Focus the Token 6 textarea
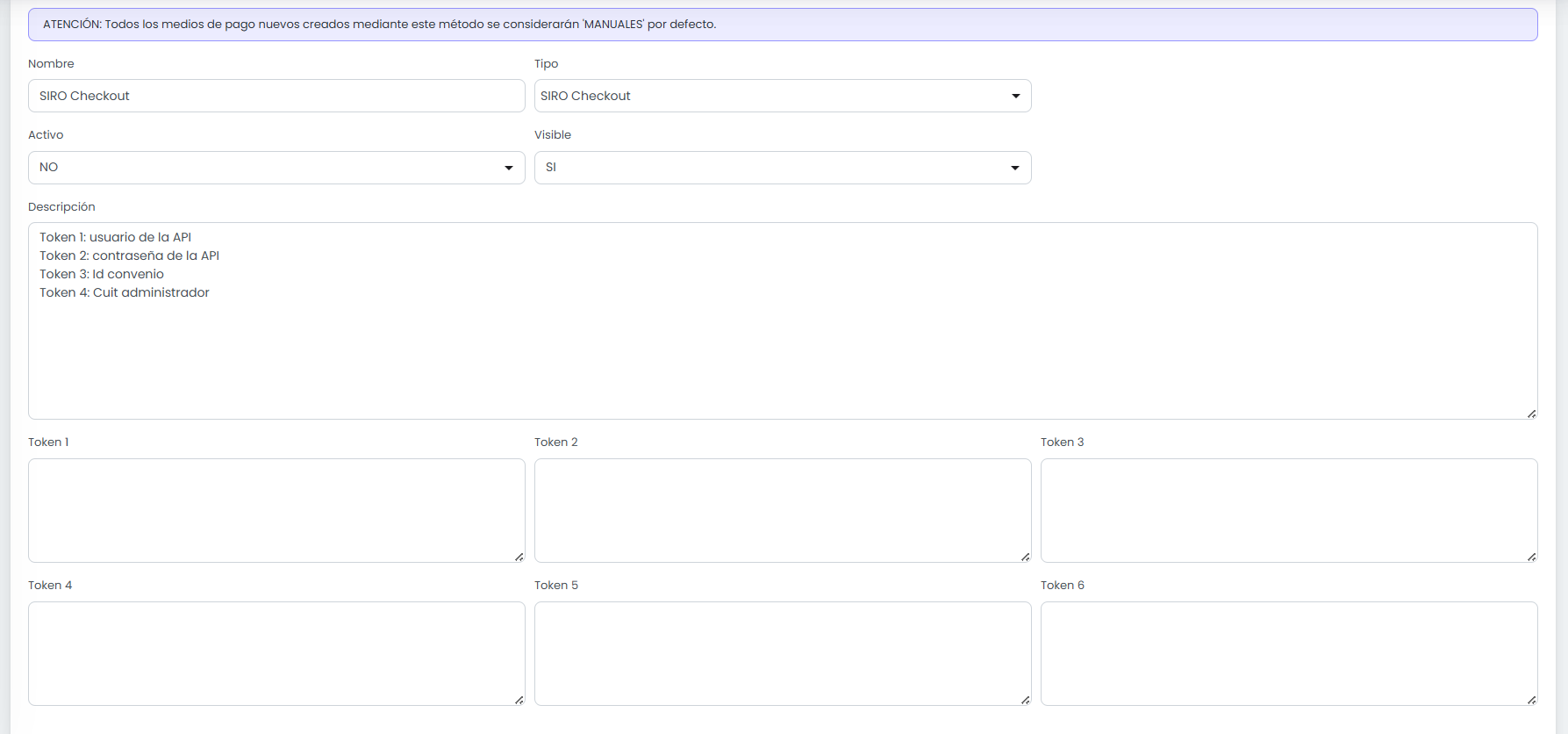 pos(1289,653)
